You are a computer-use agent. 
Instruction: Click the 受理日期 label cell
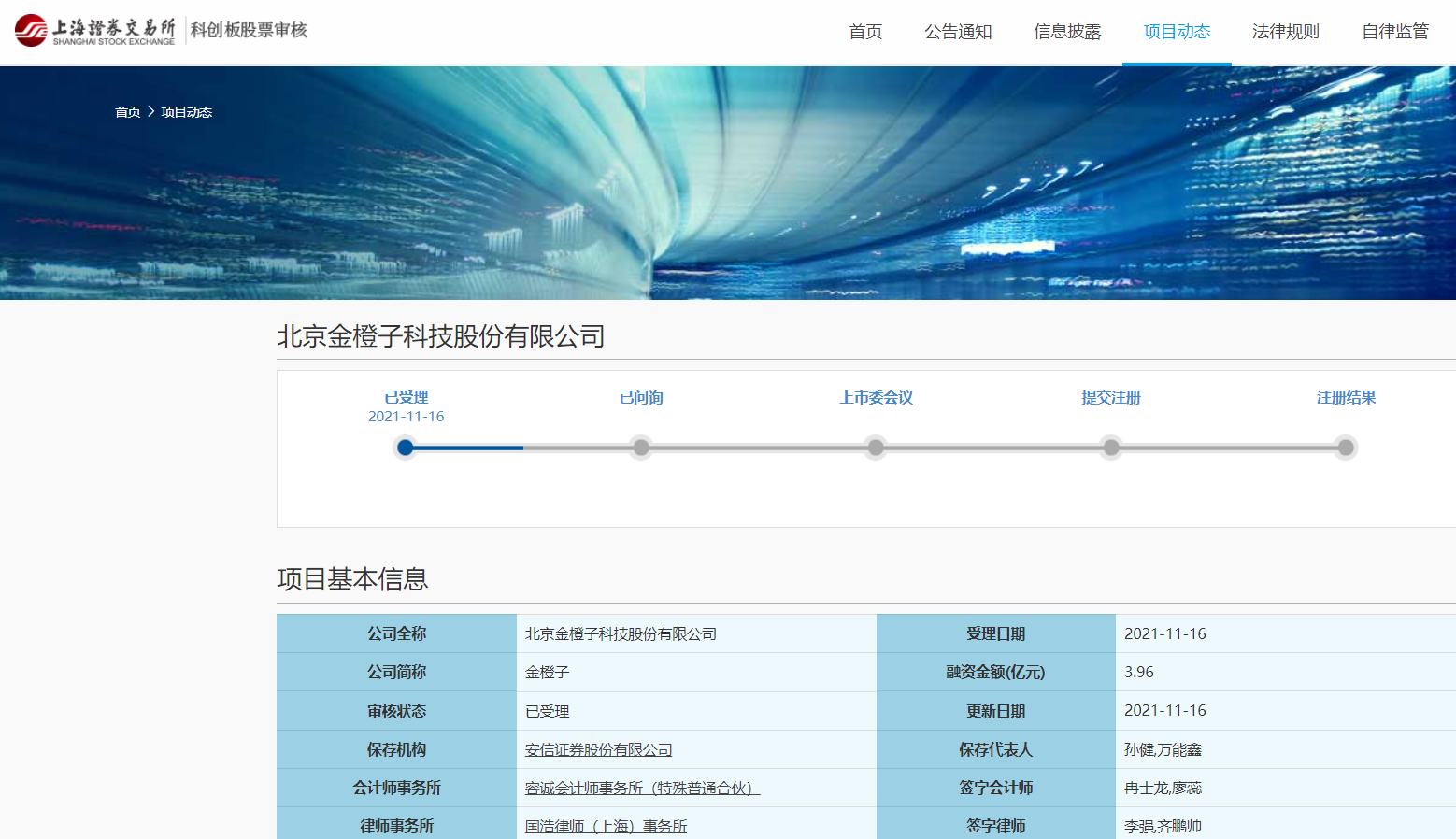[996, 633]
